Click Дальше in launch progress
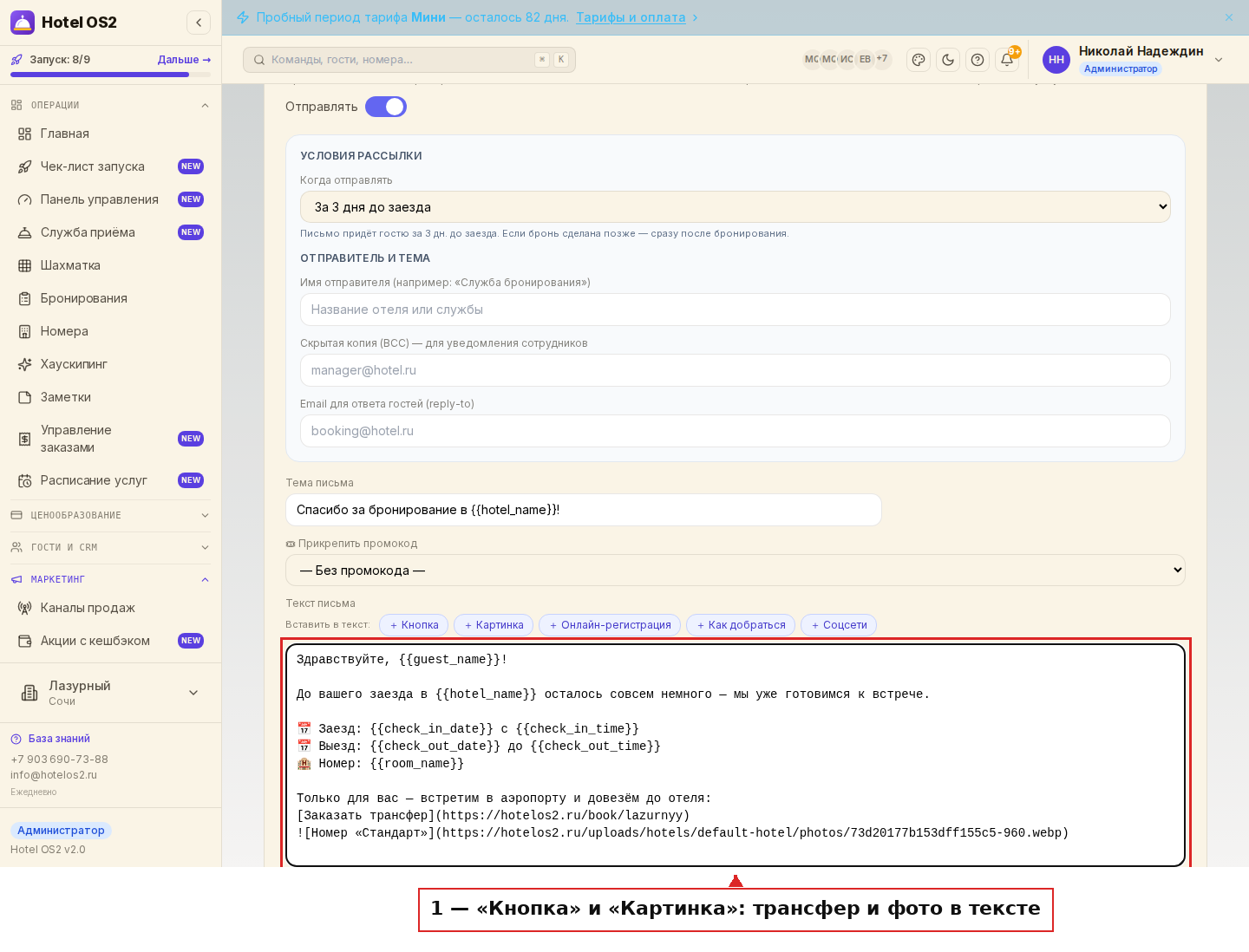The width and height of the screenshot is (1249, 952). click(x=184, y=60)
